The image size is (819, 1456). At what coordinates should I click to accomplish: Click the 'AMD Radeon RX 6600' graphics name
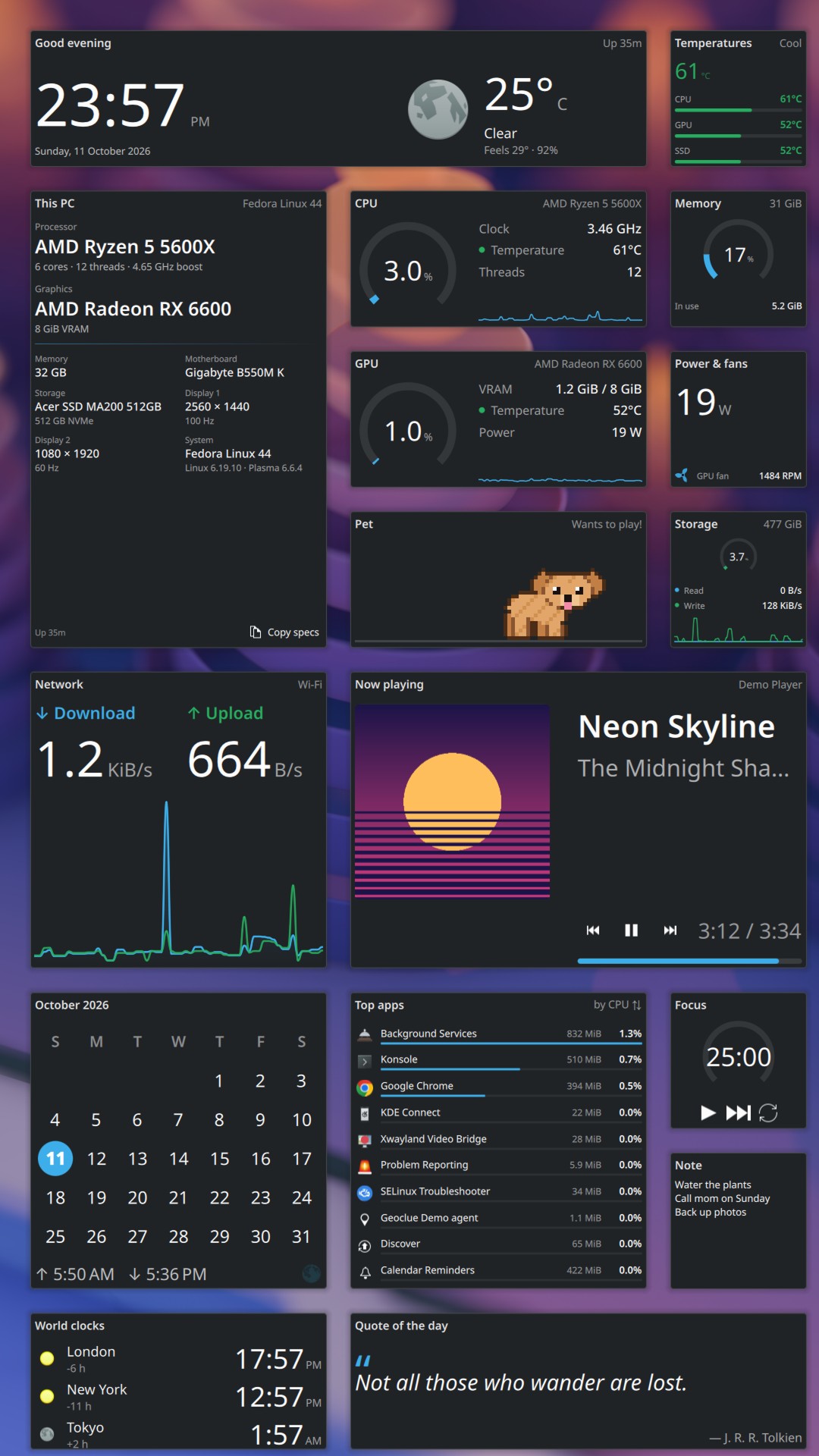133,309
